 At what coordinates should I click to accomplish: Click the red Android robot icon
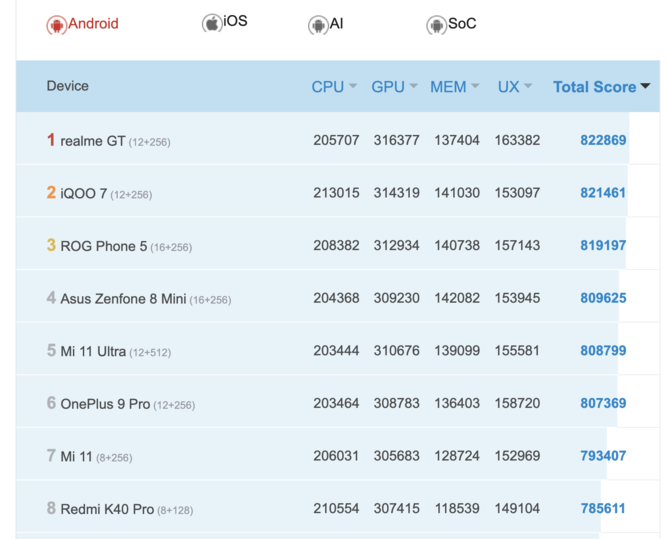56,25
